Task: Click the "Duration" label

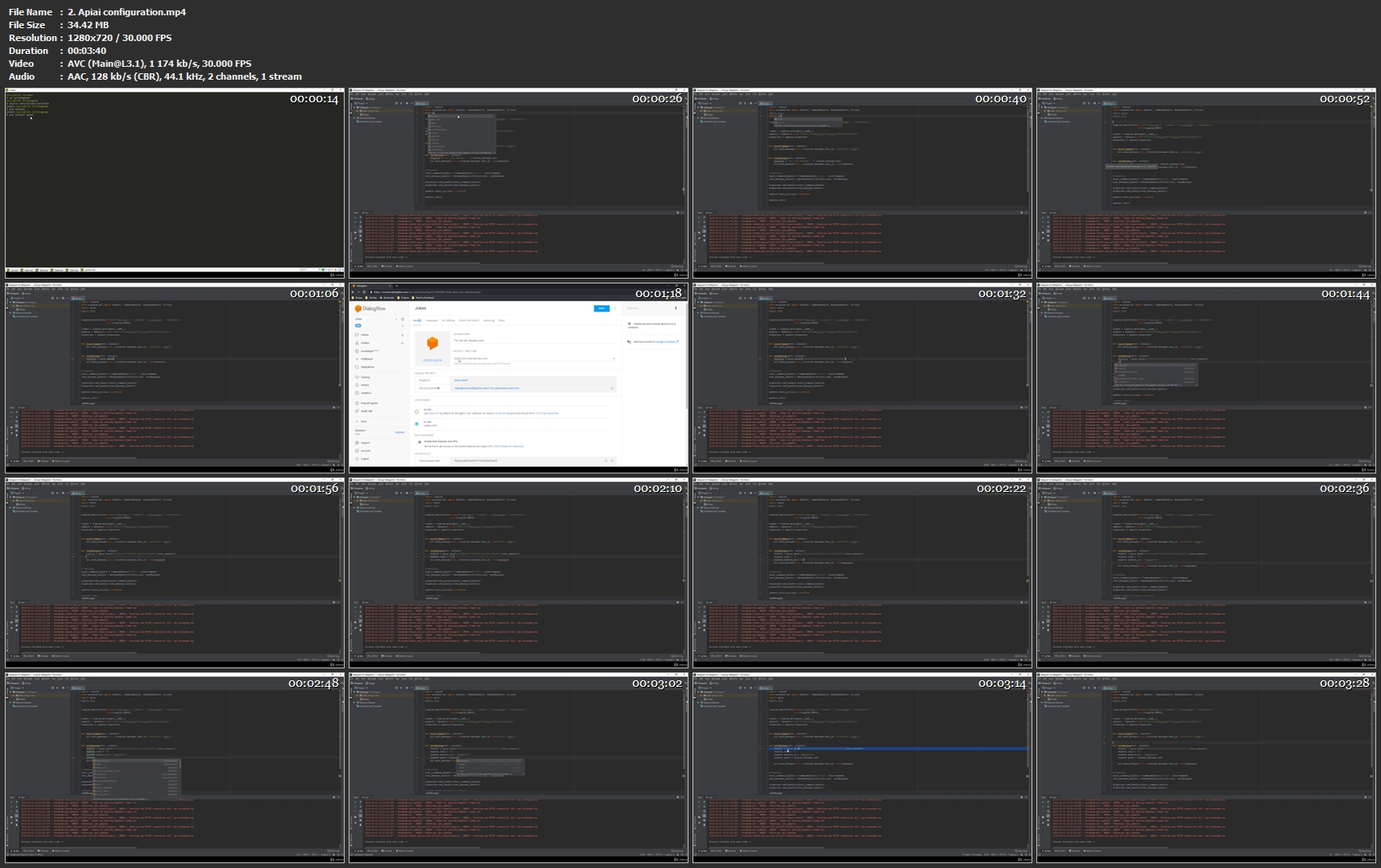Action: (x=28, y=51)
